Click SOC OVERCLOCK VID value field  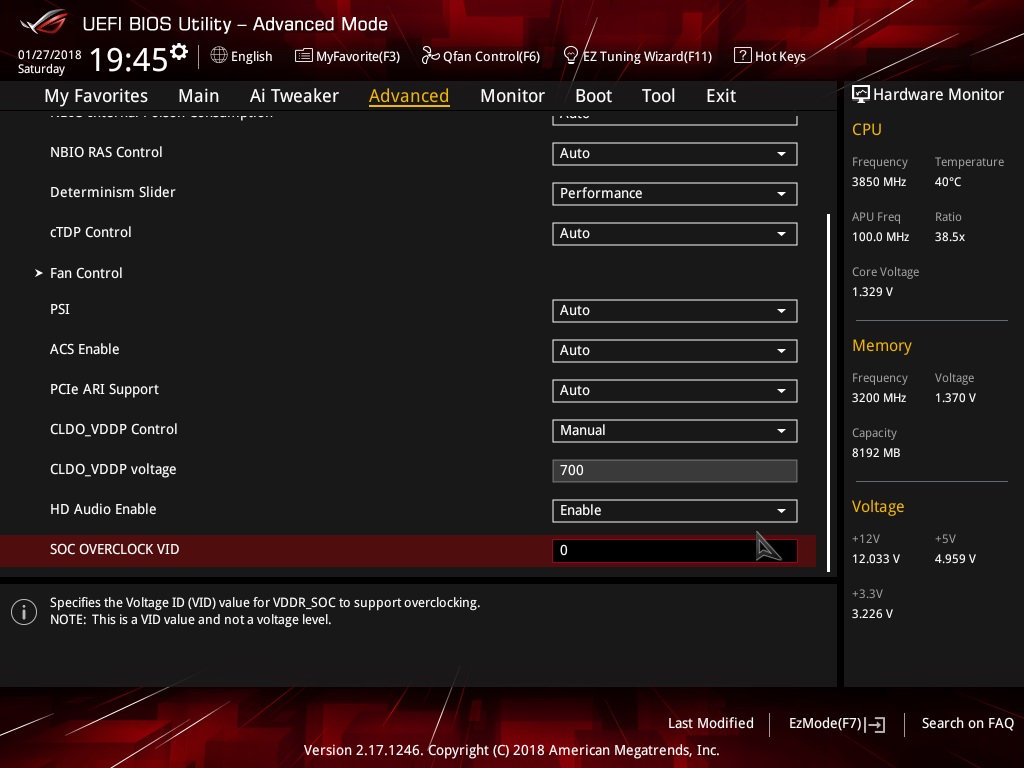675,551
